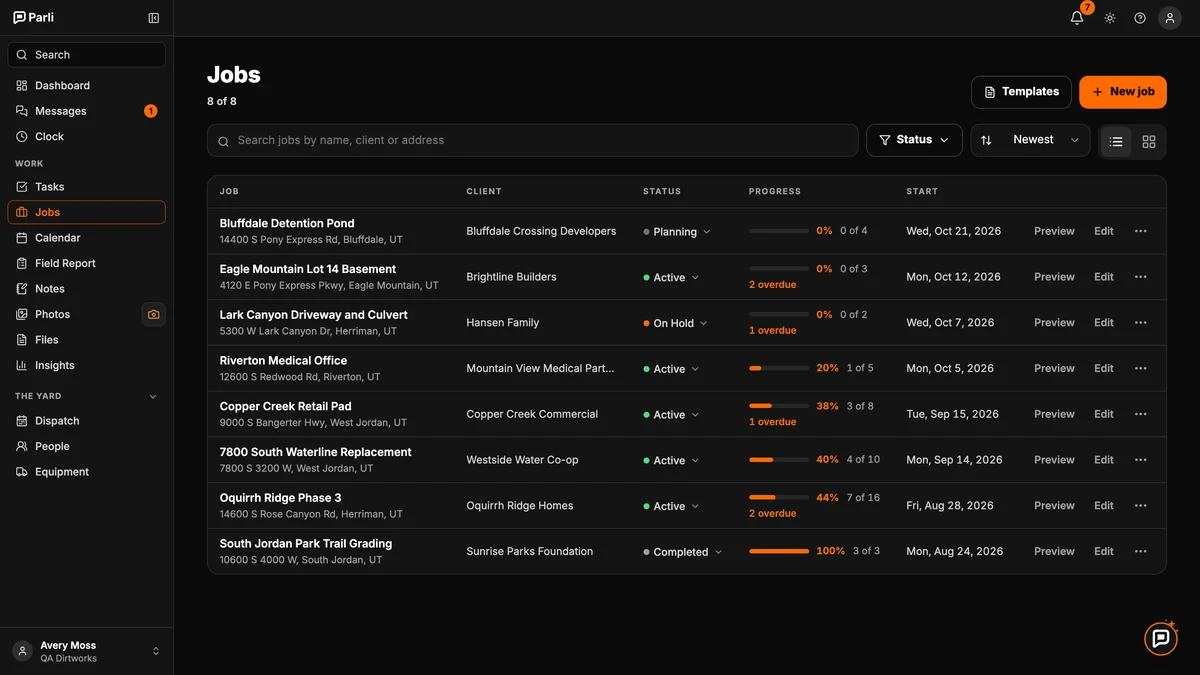The width and height of the screenshot is (1200, 675).
Task: Collapse the sidebar panel icon
Action: point(153,18)
